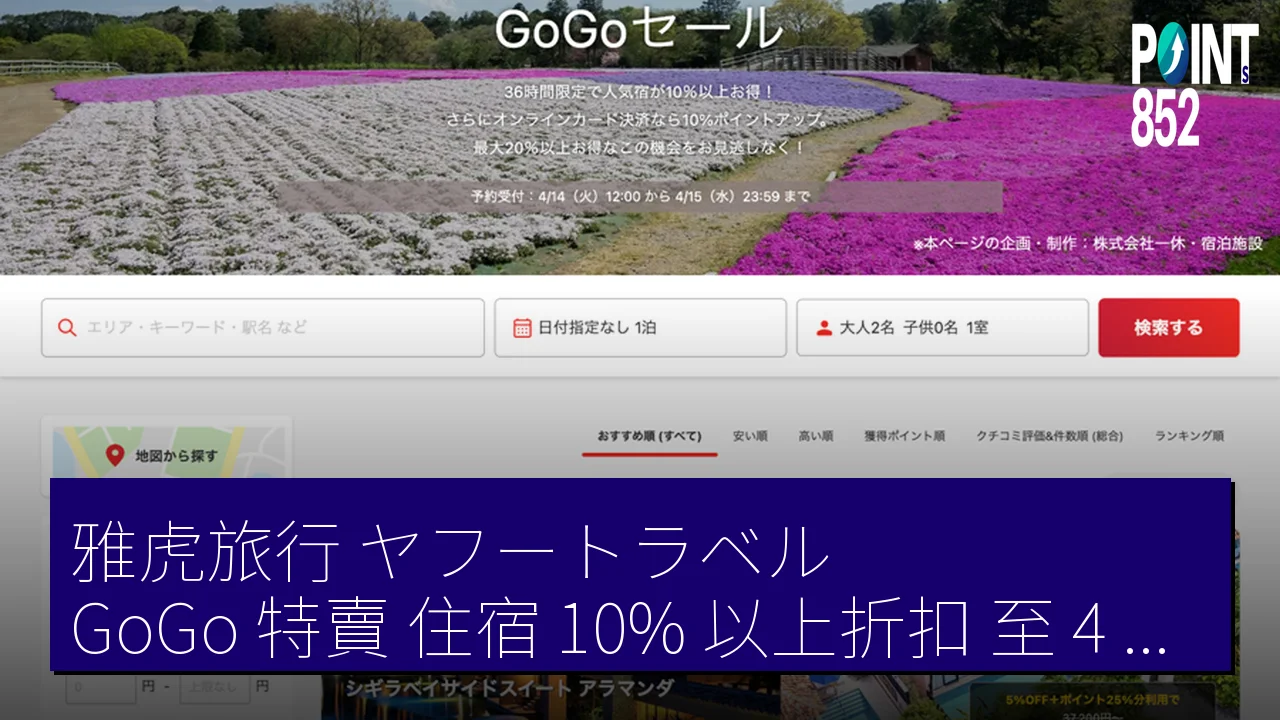Click the magnifier icon in the keyword field
1280x720 pixels.
point(67,328)
